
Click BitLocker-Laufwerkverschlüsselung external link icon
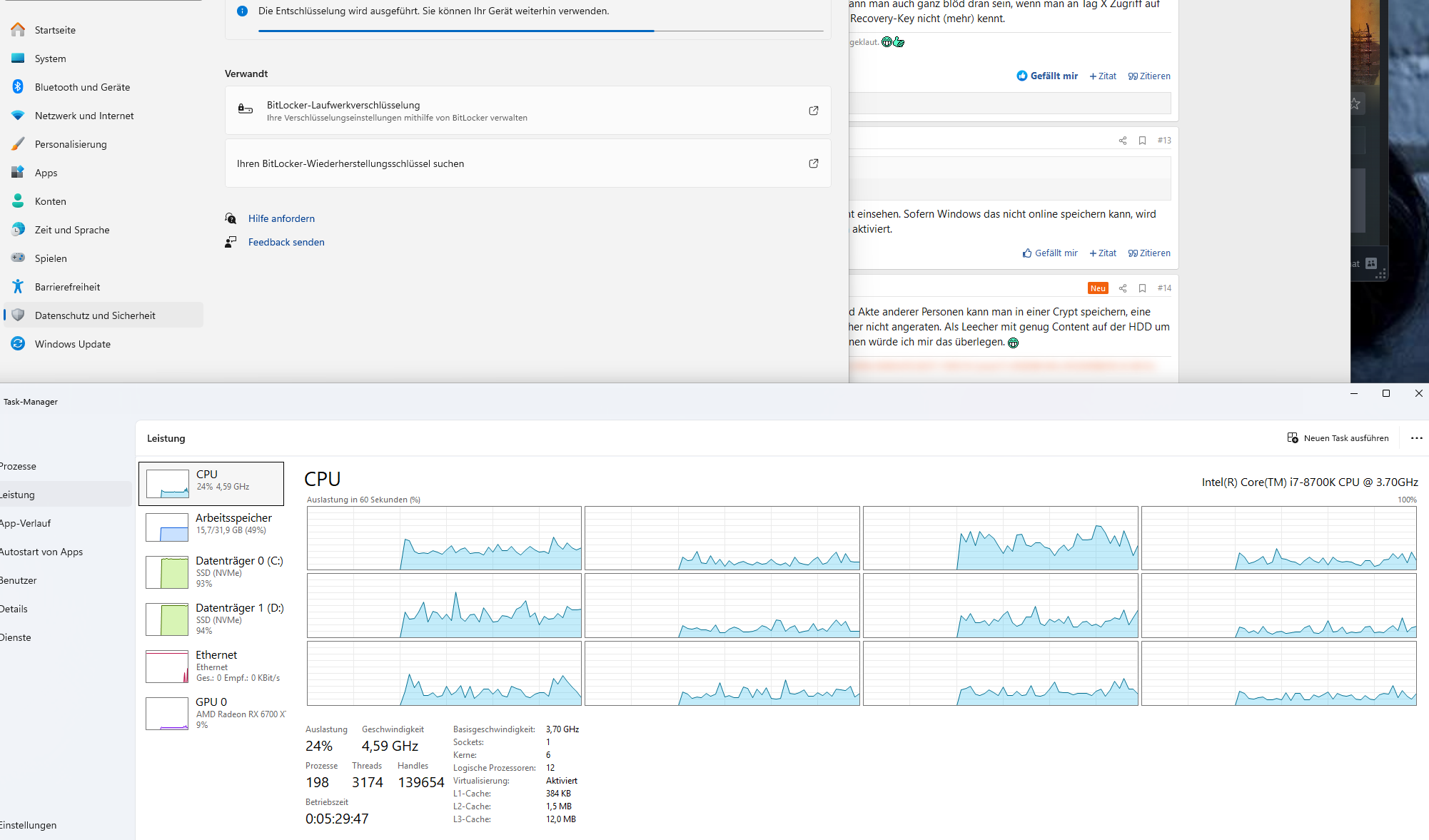pyautogui.click(x=813, y=110)
